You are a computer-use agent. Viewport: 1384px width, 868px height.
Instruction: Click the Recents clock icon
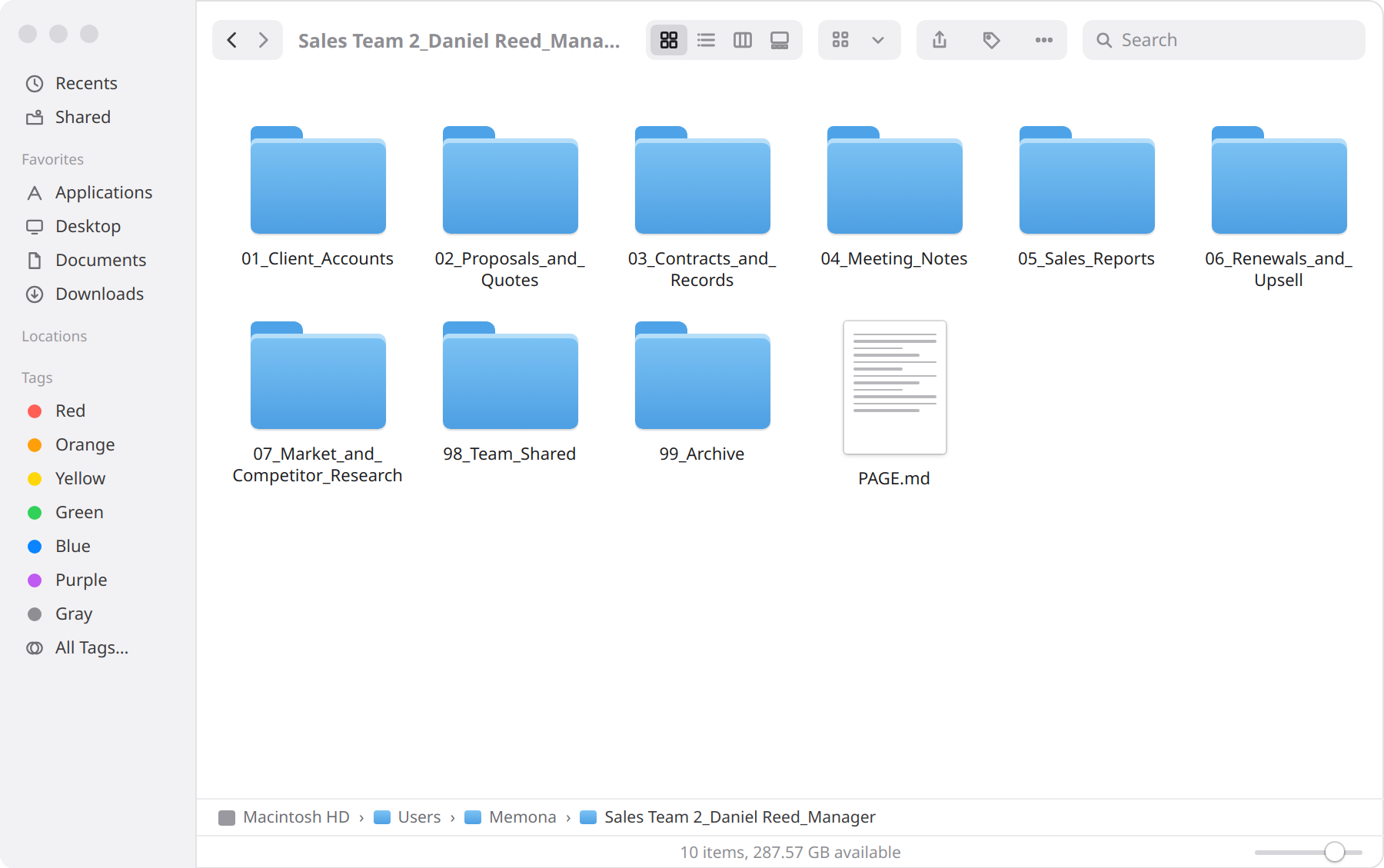(x=35, y=83)
